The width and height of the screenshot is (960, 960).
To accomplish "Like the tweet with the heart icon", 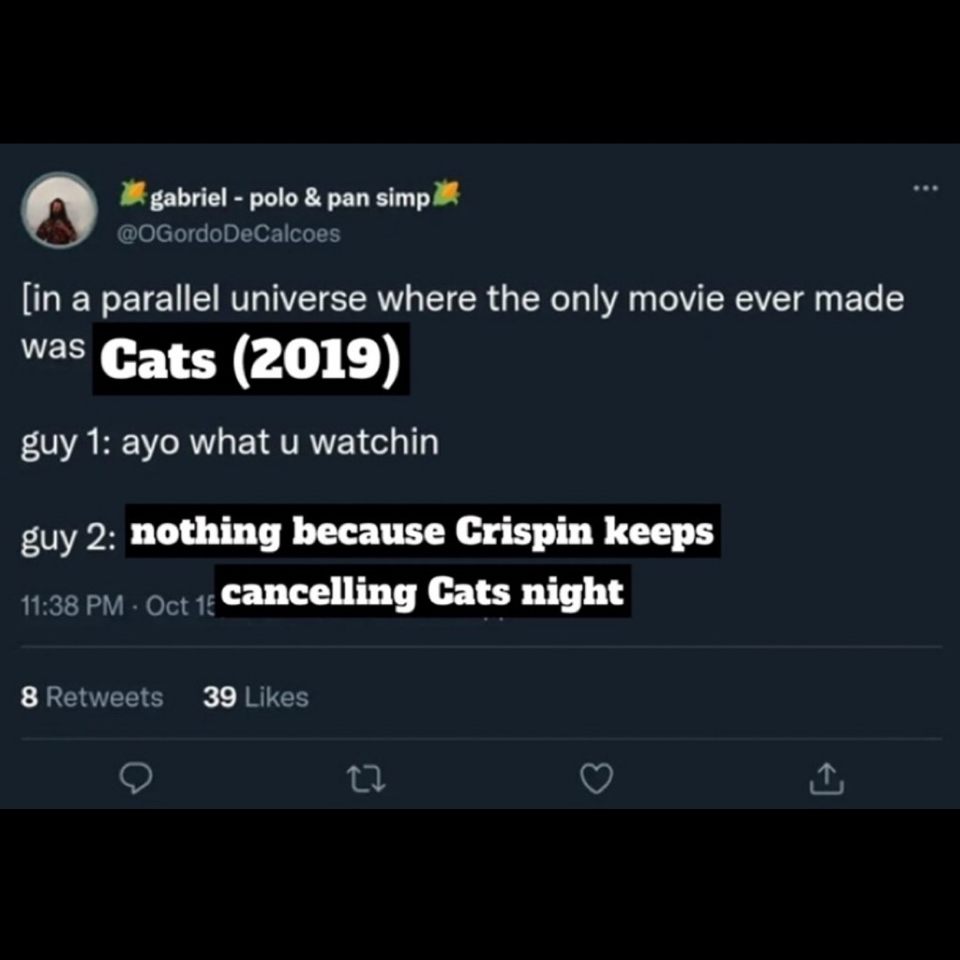I will (x=597, y=778).
